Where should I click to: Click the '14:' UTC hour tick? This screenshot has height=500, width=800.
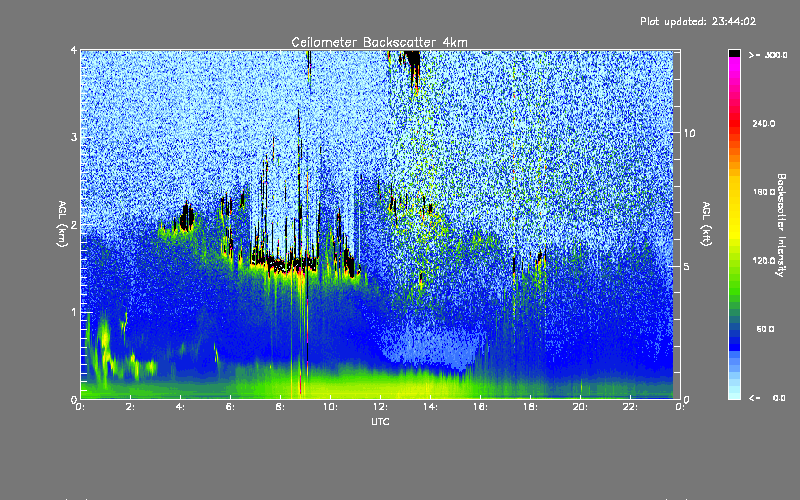[x=430, y=407]
